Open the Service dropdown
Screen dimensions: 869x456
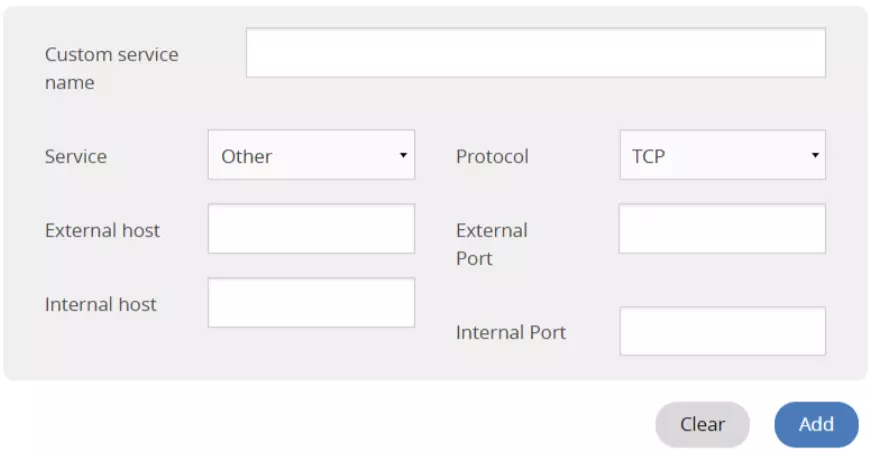311,156
